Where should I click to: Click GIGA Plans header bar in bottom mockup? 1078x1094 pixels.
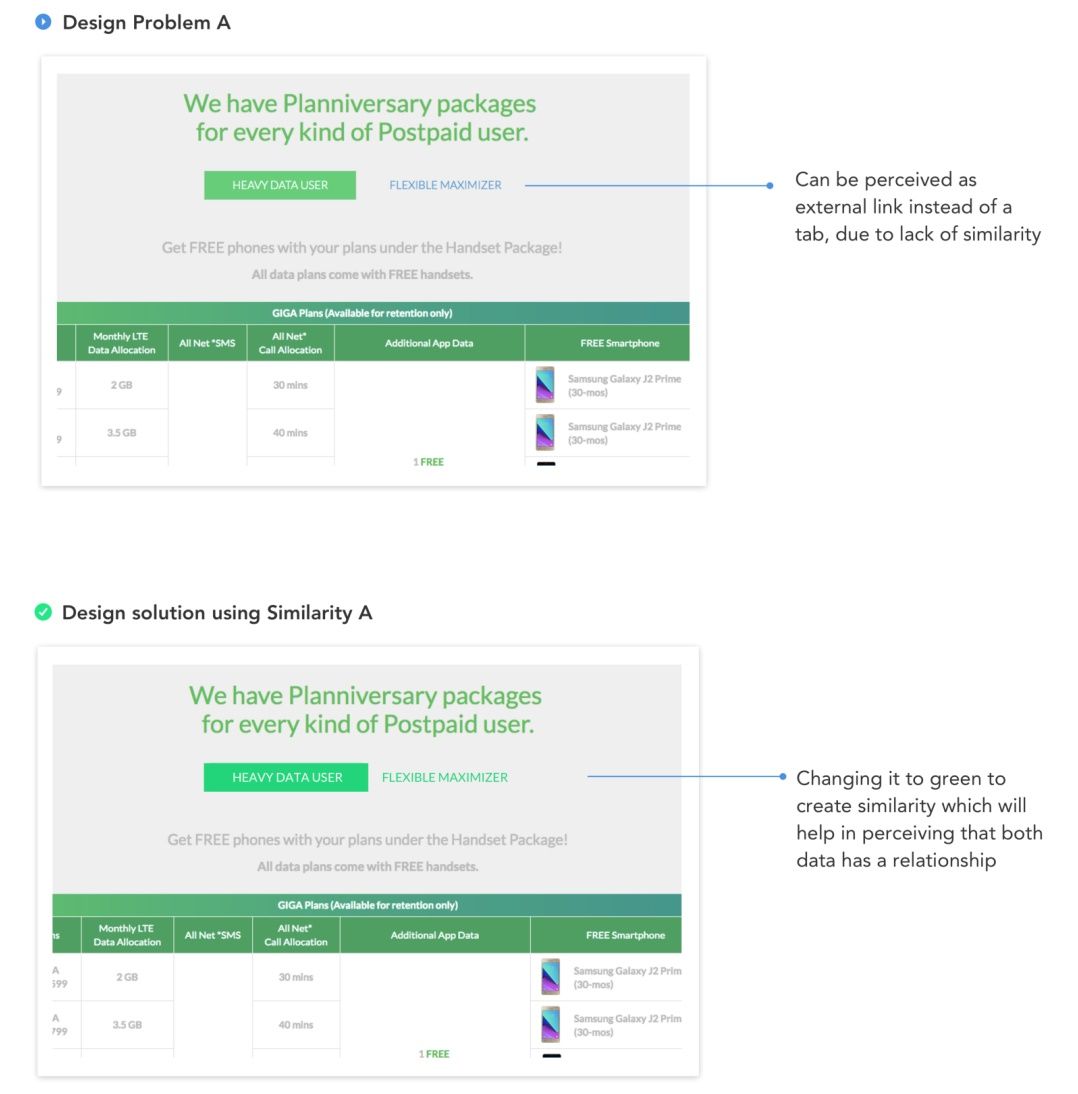(367, 905)
